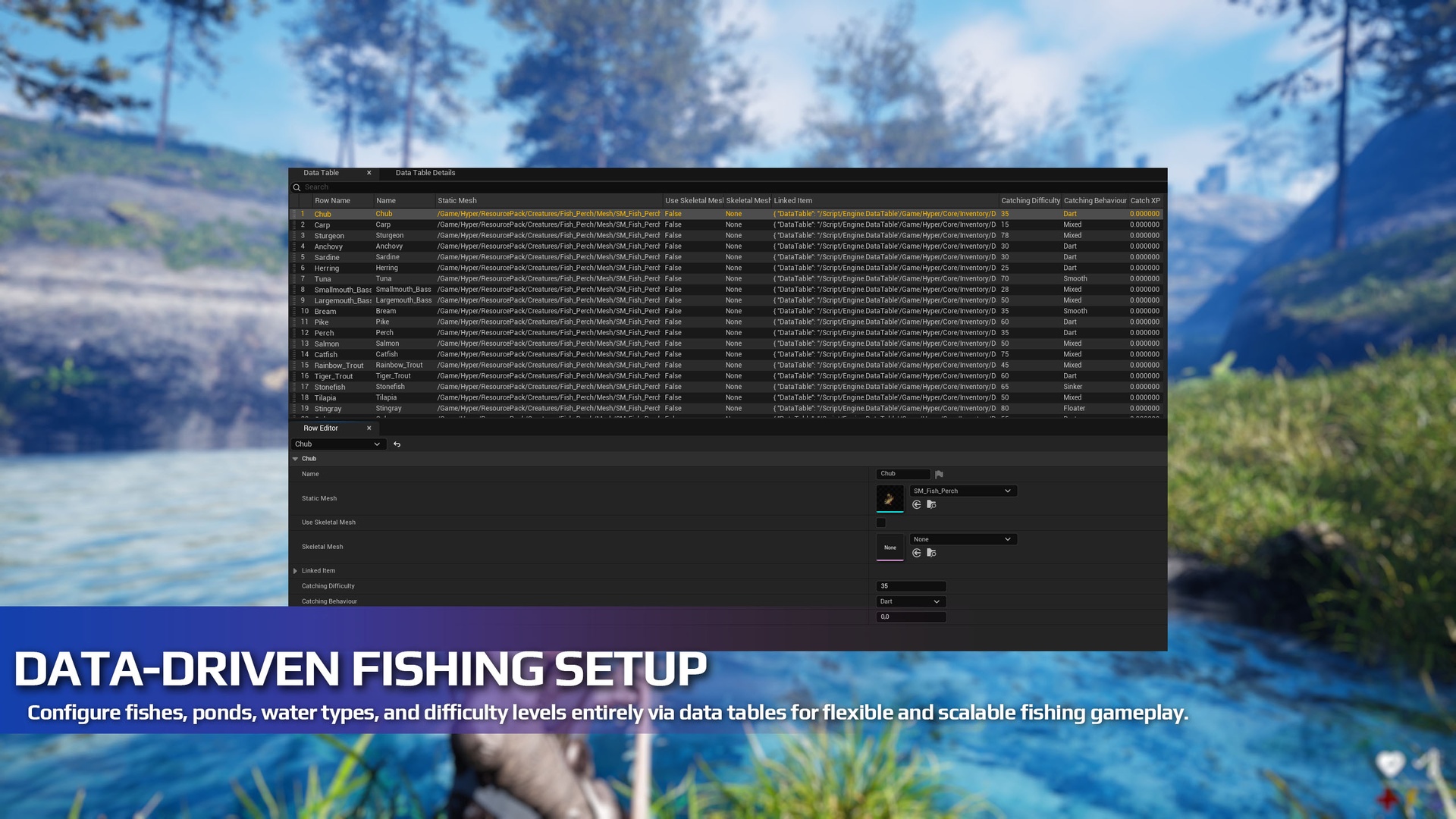Image resolution: width=1456 pixels, height=819 pixels.
Task: Select the Salmon row
Action: pyautogui.click(x=728, y=344)
